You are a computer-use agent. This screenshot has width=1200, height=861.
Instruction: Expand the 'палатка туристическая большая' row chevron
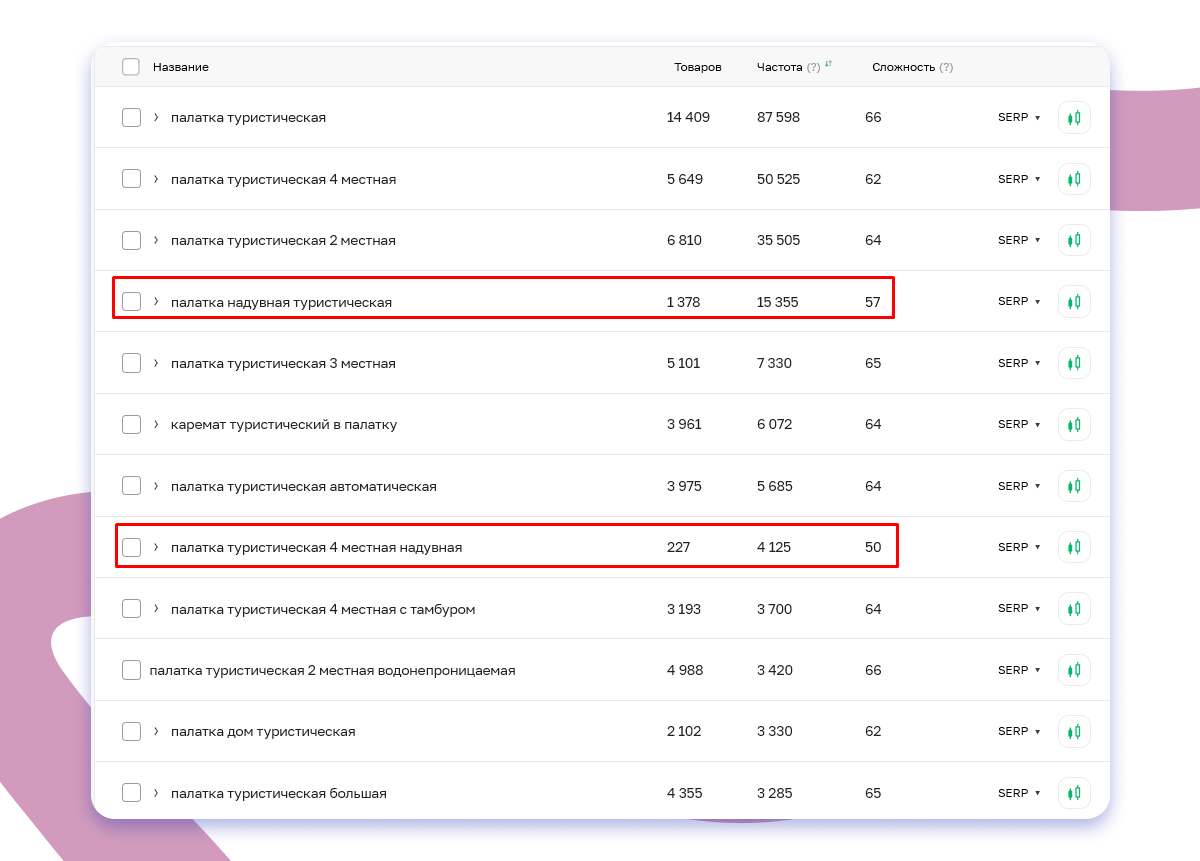pyautogui.click(x=156, y=793)
